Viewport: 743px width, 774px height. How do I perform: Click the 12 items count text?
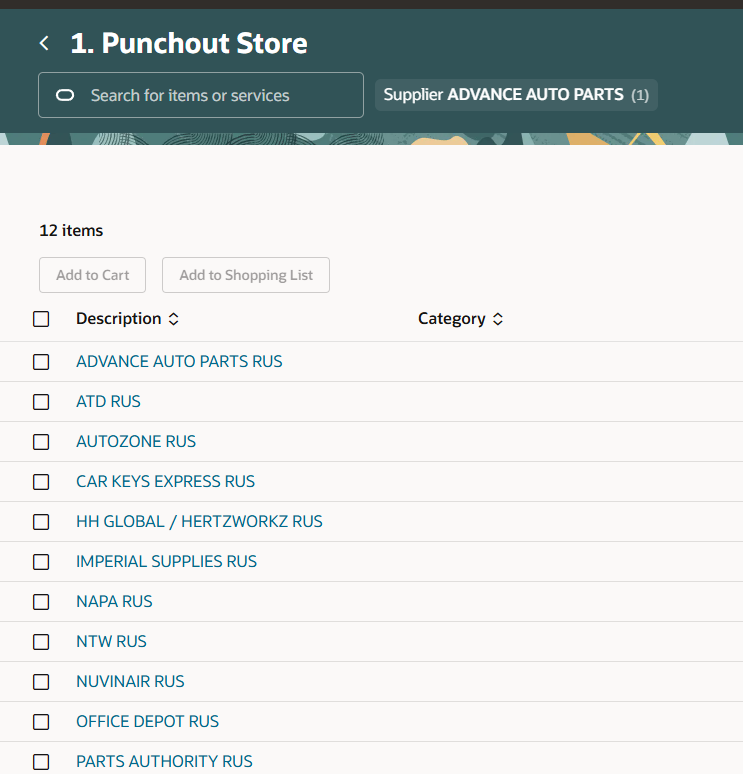pos(71,231)
